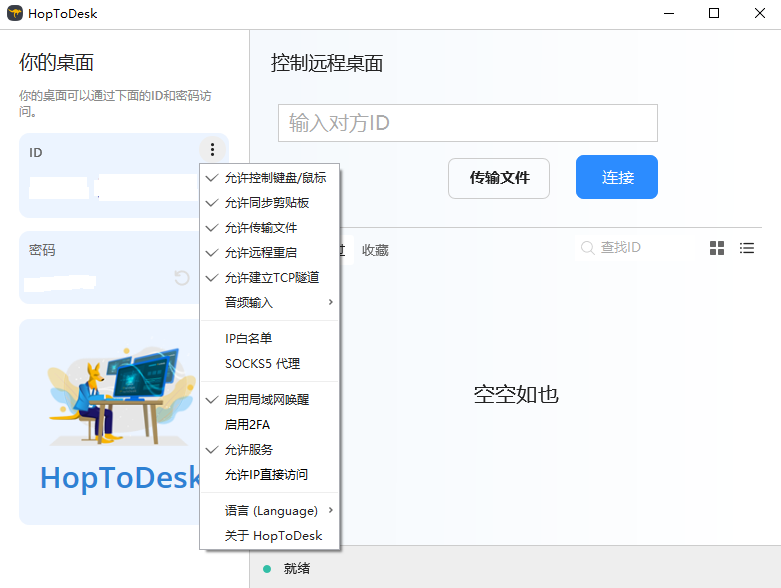Click the refresh password icon
Screen dimensions: 781x588
[x=182, y=278]
